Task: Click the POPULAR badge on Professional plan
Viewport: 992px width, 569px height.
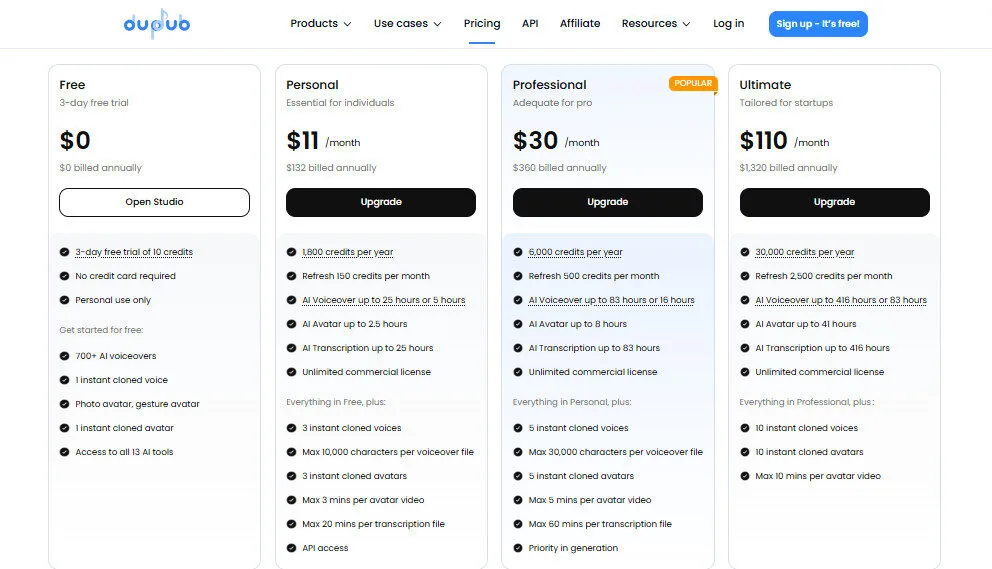Action: 693,83
